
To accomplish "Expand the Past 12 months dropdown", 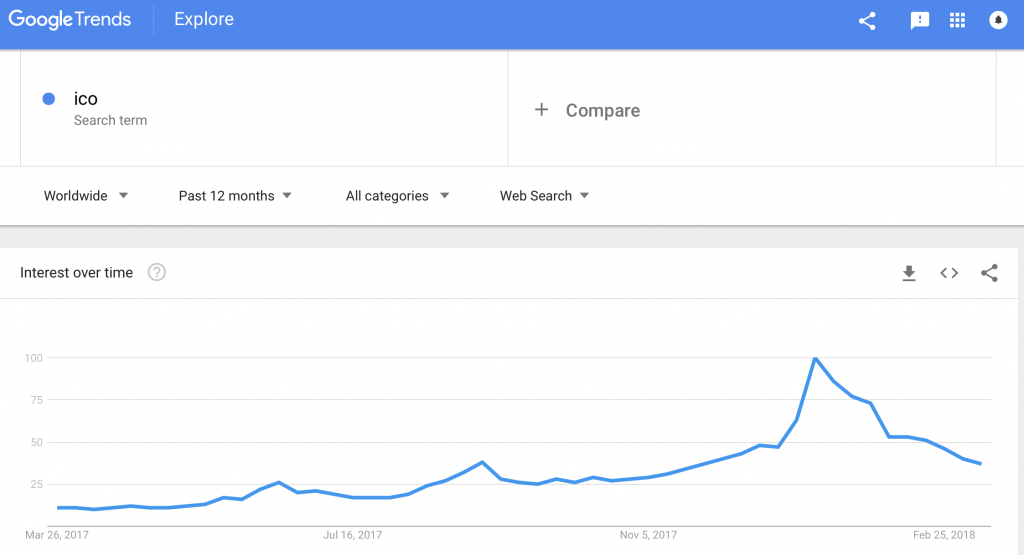I will (x=234, y=196).
